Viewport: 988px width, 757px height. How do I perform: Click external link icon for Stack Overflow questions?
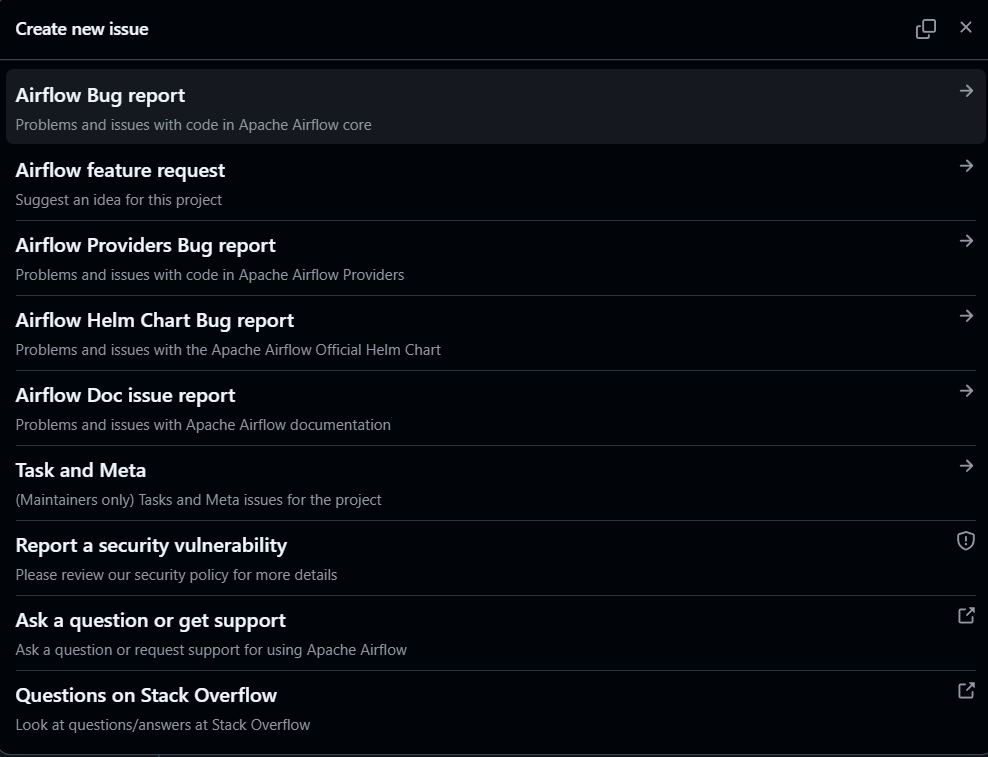tap(966, 691)
